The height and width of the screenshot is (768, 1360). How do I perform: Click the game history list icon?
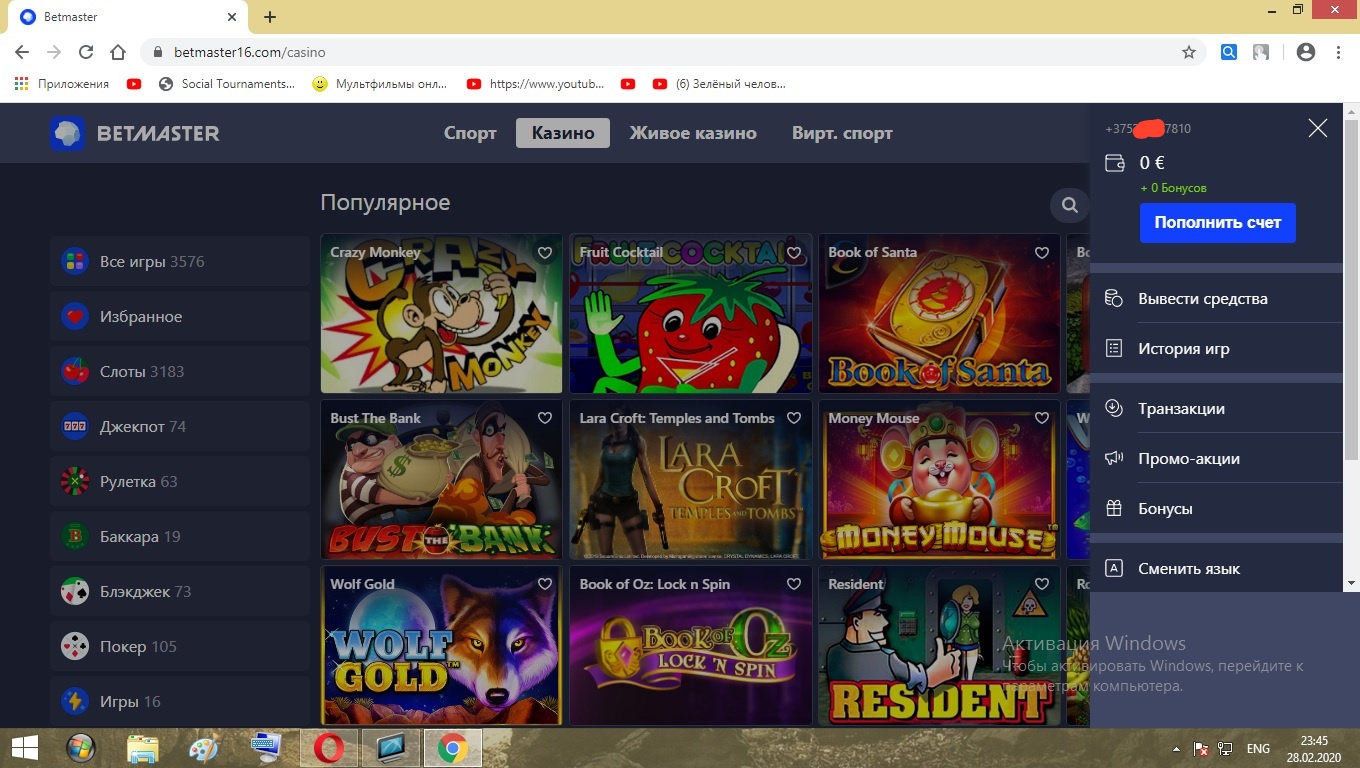(1114, 348)
